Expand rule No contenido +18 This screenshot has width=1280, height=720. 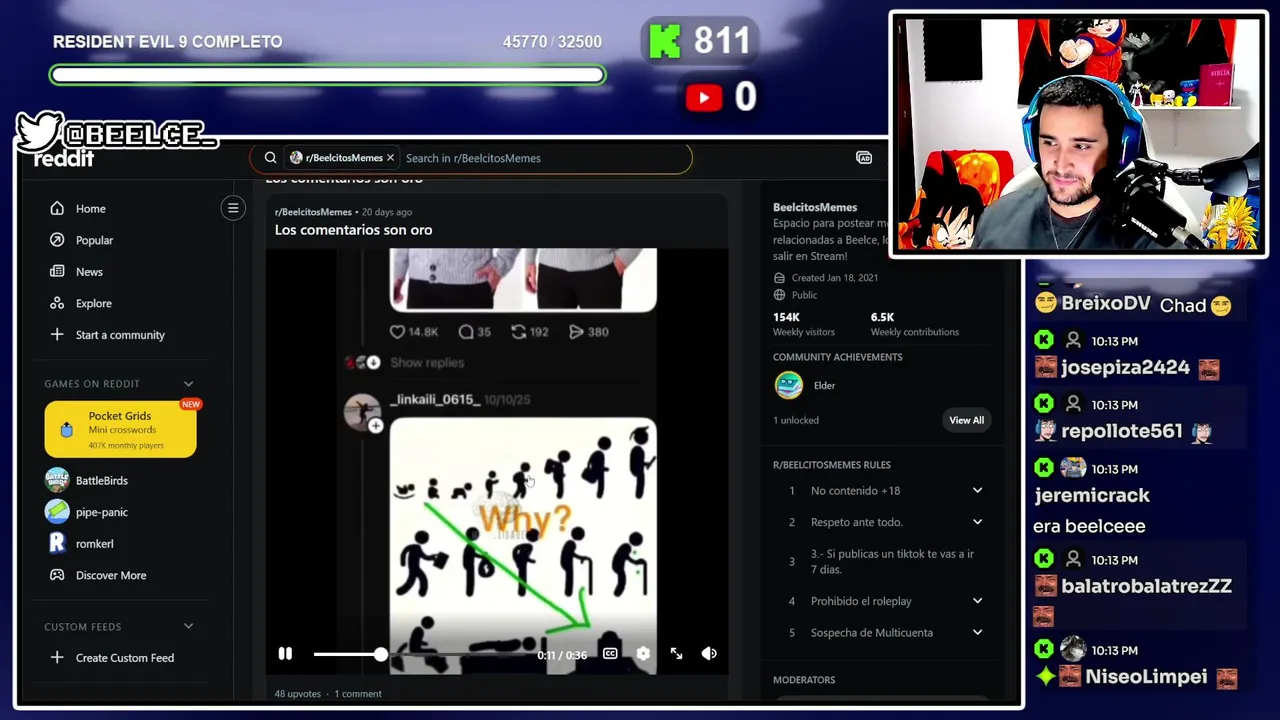[977, 491]
